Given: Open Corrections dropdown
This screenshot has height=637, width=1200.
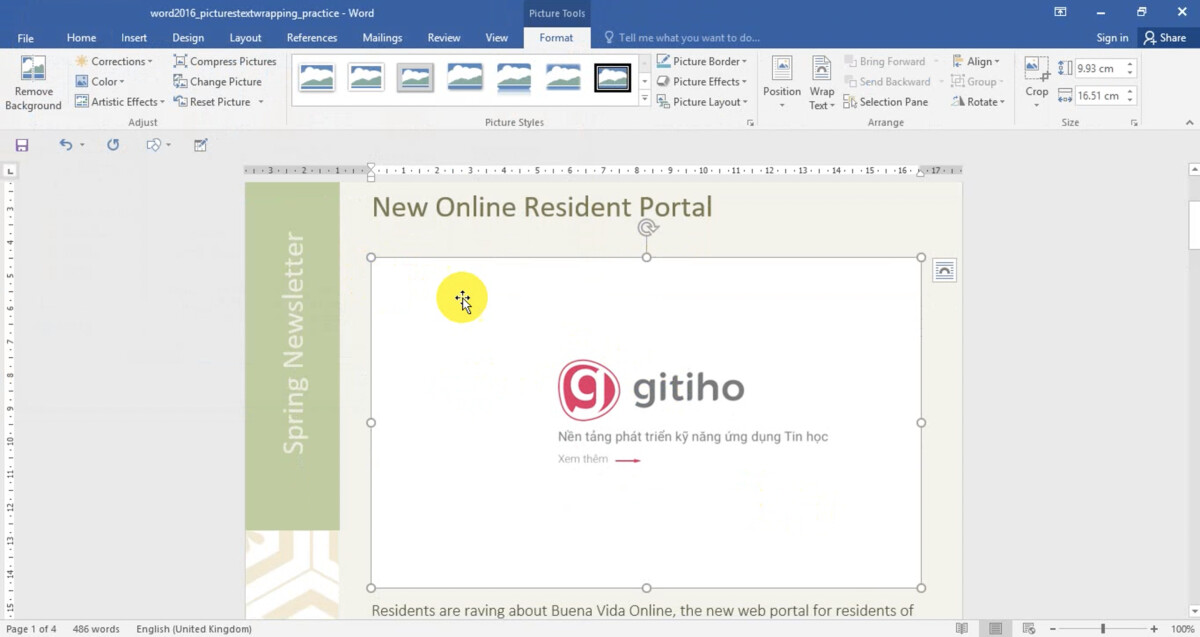Looking at the screenshot, I should click(x=114, y=61).
